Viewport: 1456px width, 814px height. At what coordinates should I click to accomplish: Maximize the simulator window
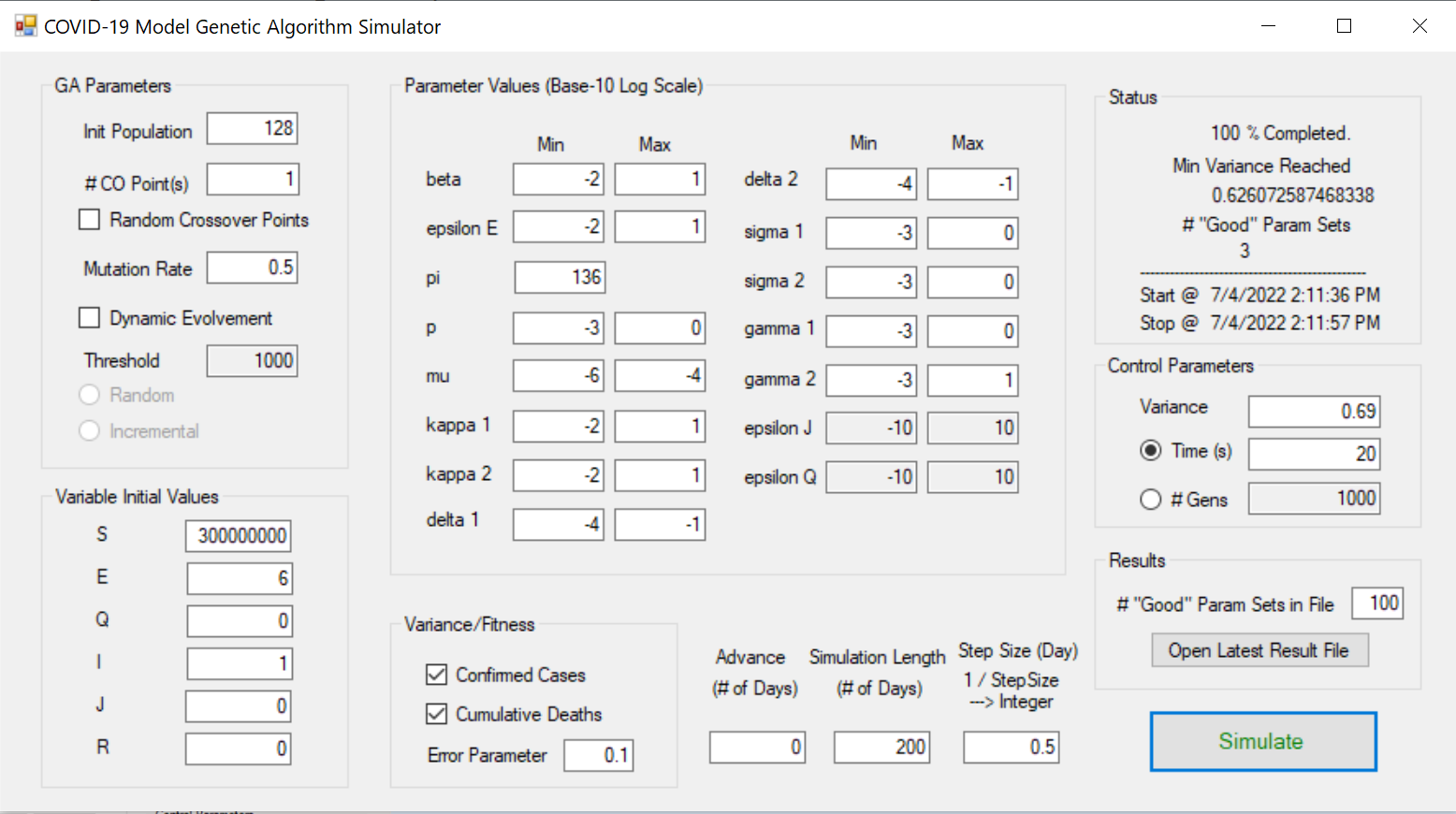(1344, 26)
